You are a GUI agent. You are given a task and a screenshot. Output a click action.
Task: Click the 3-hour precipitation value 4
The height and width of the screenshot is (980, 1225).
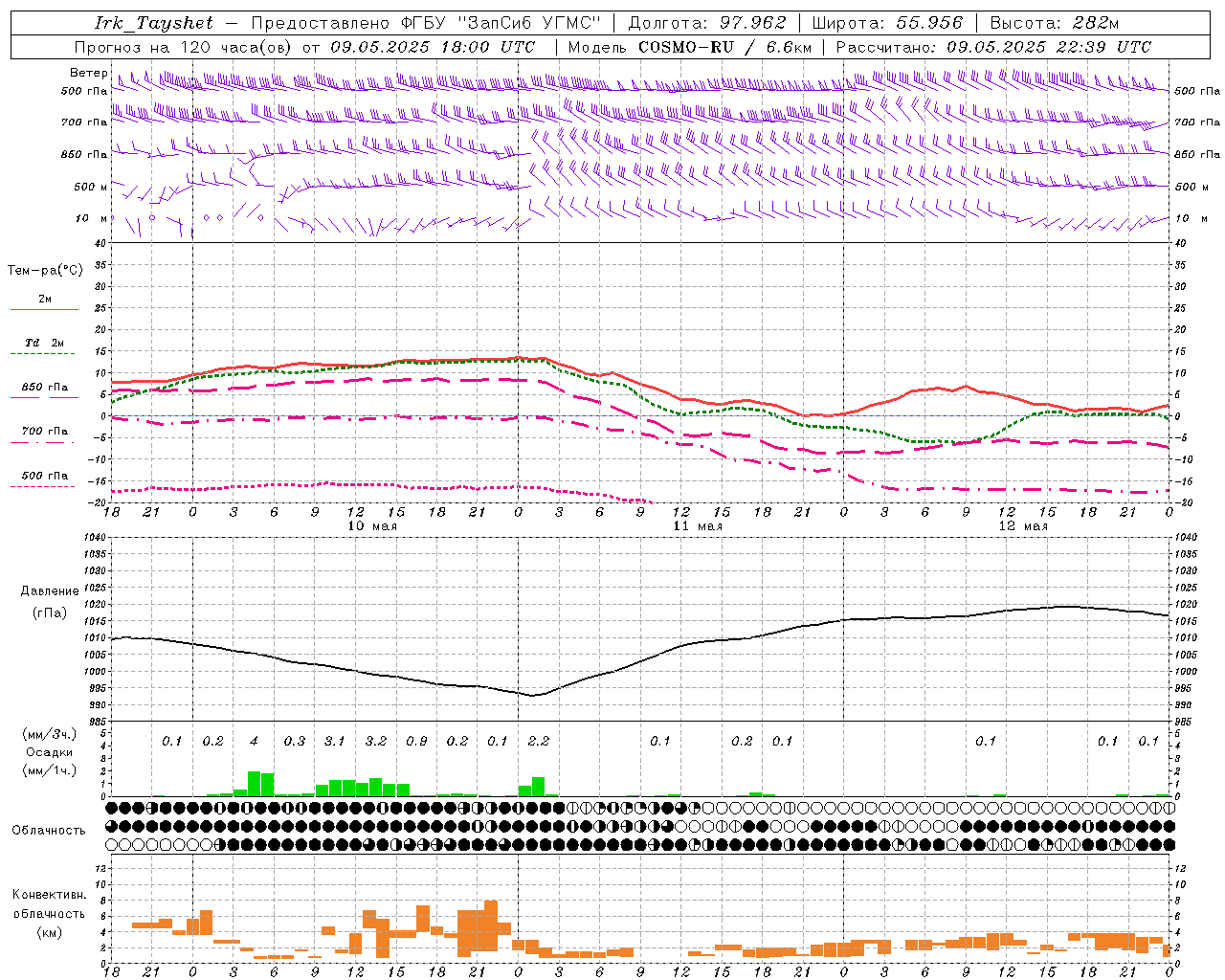[x=254, y=741]
